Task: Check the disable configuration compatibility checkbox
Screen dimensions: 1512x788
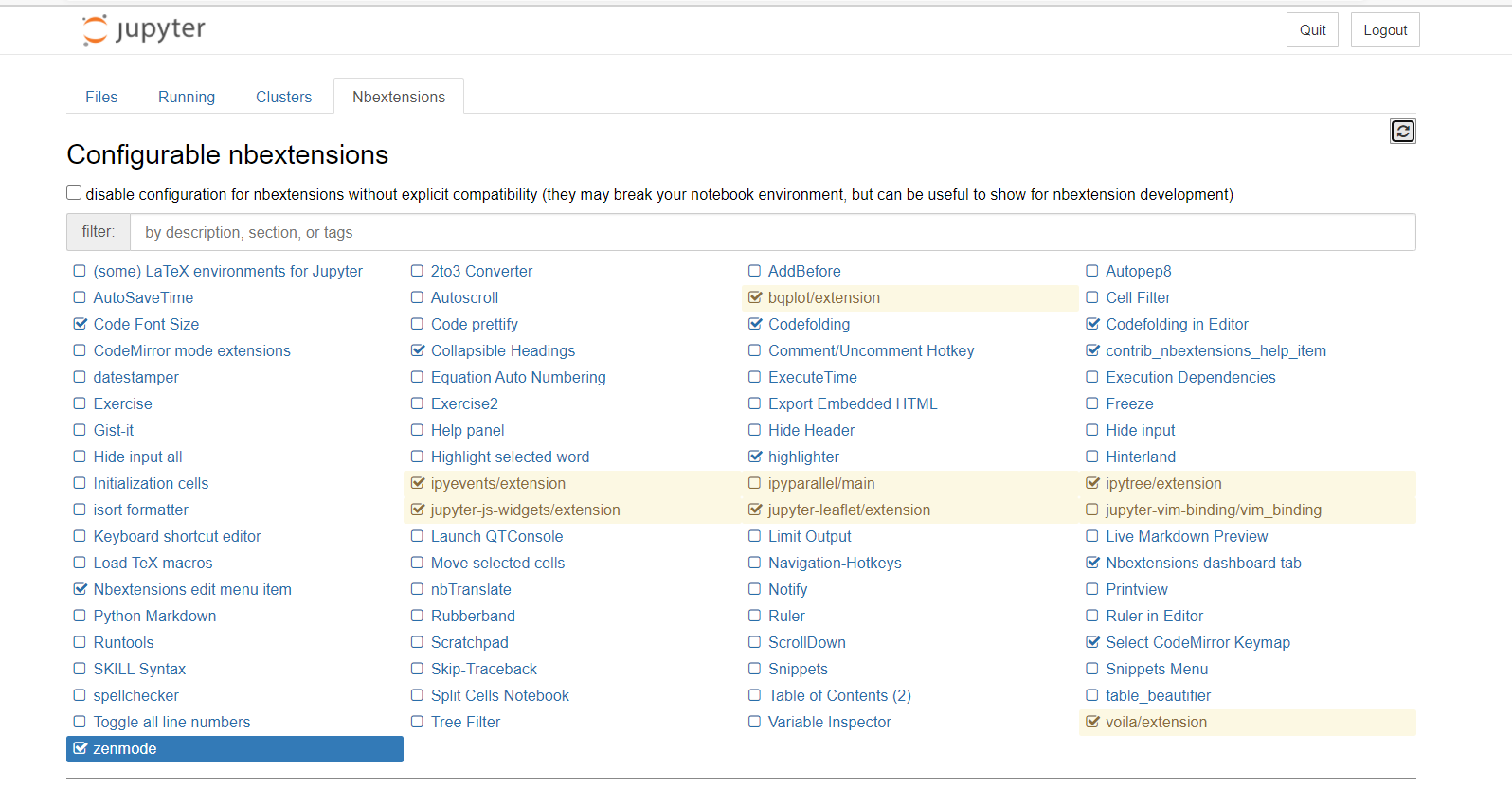Action: (73, 191)
